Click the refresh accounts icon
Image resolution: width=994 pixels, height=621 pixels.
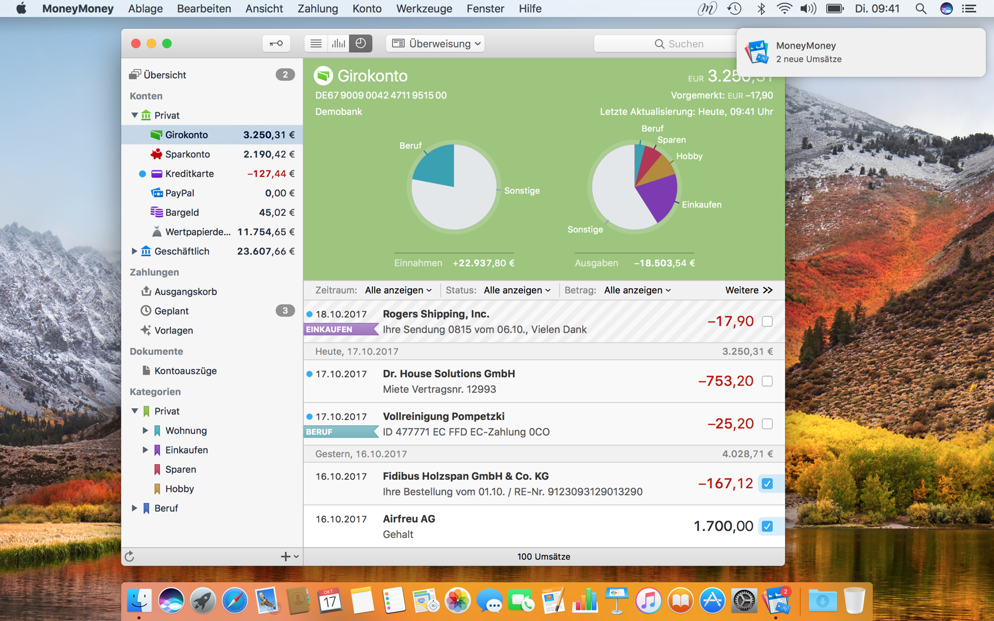point(129,556)
